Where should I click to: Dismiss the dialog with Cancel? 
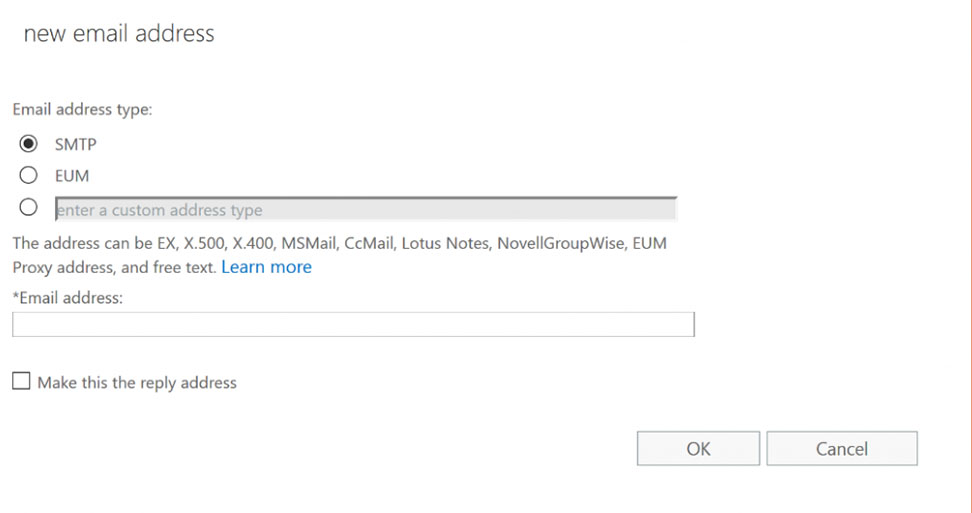click(842, 449)
